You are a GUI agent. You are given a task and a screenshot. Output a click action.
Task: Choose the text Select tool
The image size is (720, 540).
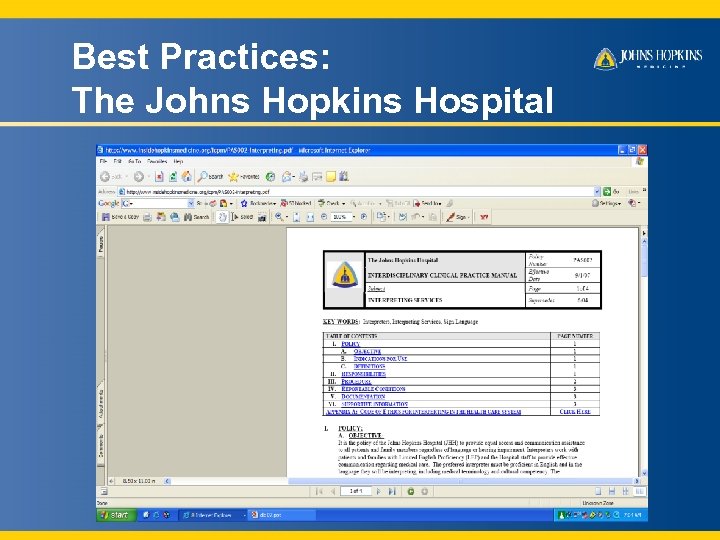click(242, 217)
